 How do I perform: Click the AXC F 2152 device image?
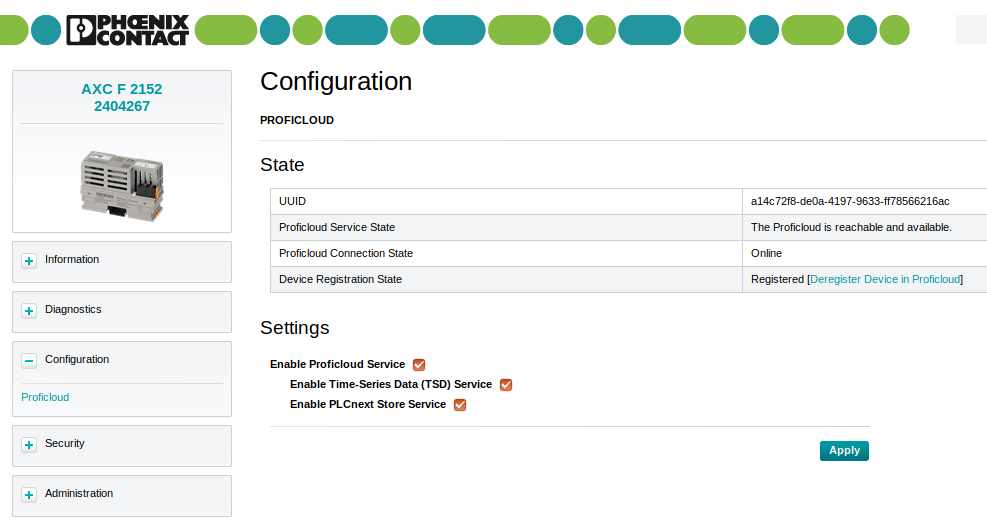click(122, 186)
